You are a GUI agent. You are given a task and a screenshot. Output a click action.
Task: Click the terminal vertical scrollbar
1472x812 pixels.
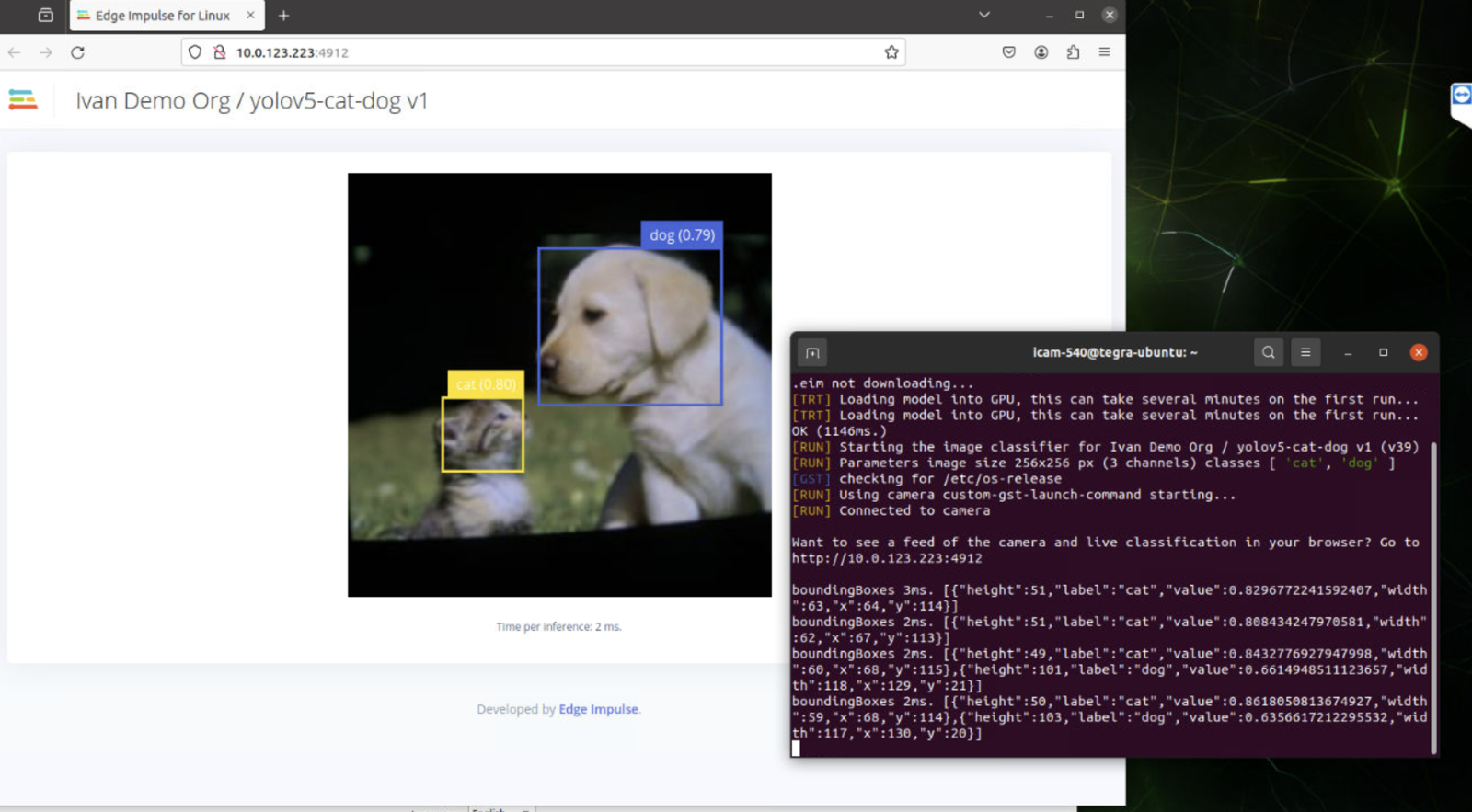point(1433,598)
